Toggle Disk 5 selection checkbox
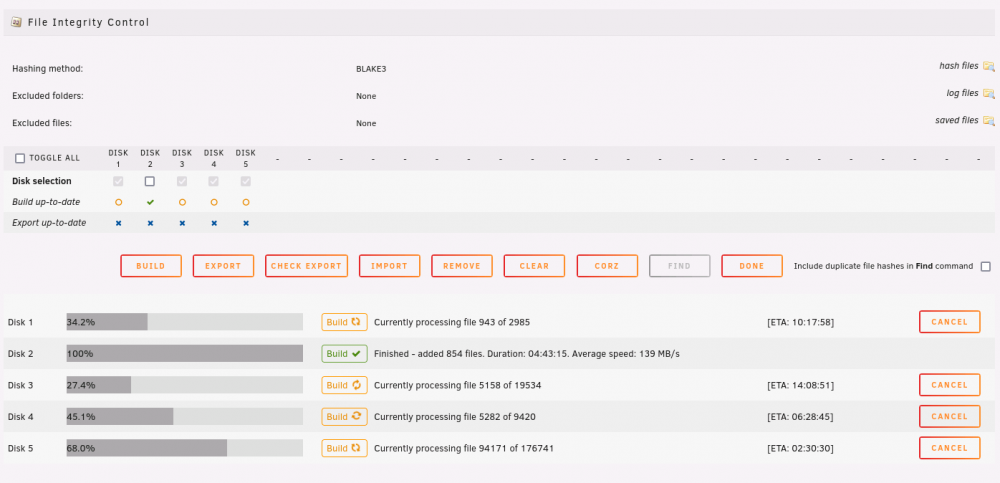Viewport: 1000px width, 483px height. (246, 181)
